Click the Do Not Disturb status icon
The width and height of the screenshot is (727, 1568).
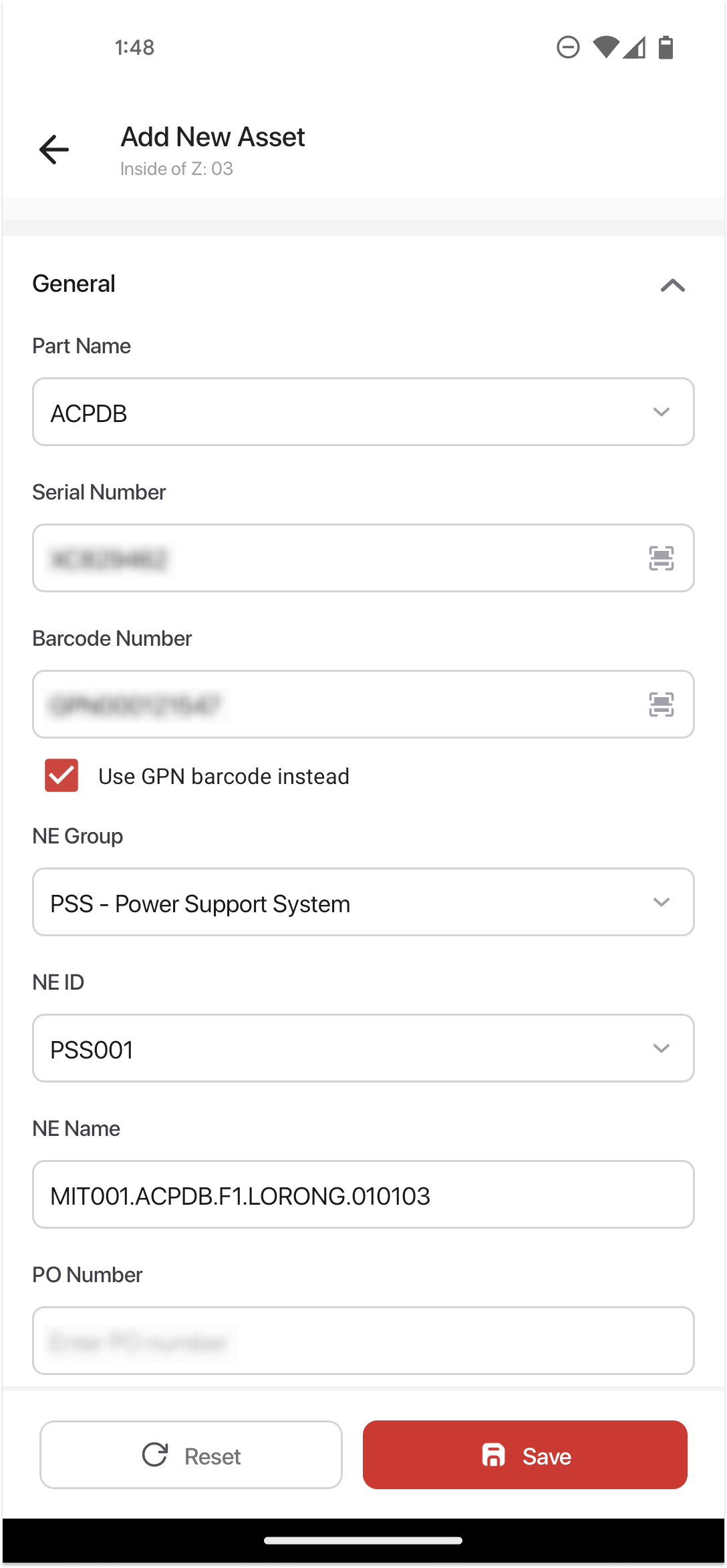click(x=568, y=47)
